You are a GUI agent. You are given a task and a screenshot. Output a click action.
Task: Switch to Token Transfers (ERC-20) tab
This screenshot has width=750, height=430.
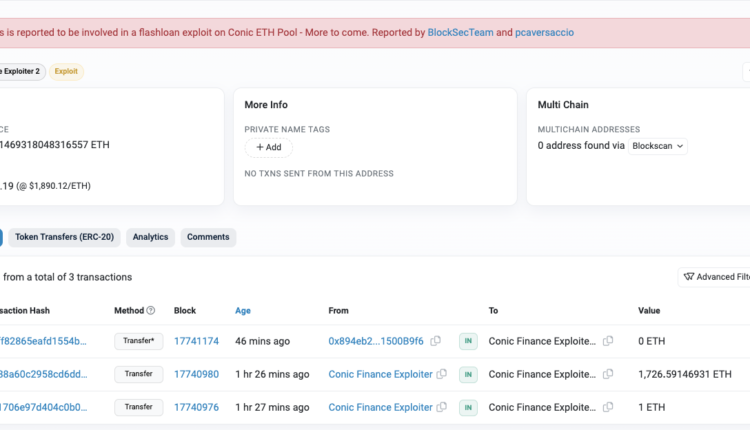(65, 237)
